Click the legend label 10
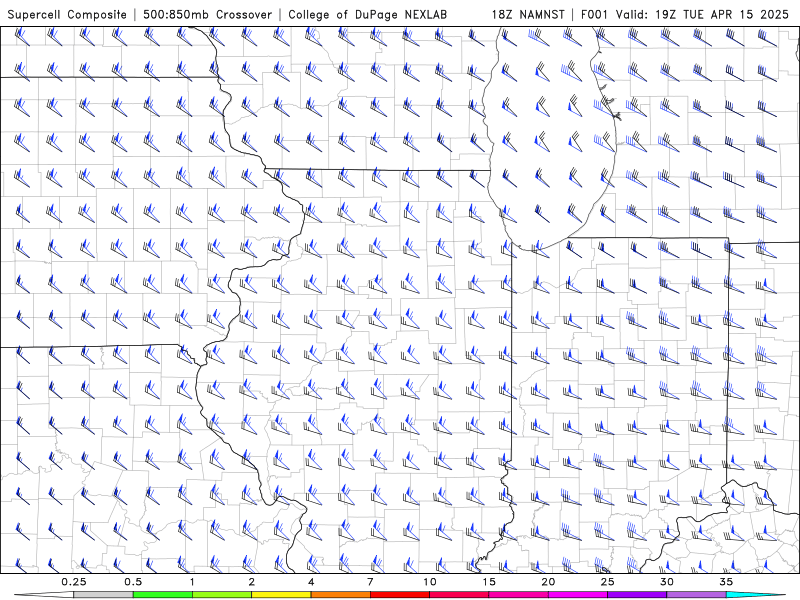The image size is (800, 600). 430,582
